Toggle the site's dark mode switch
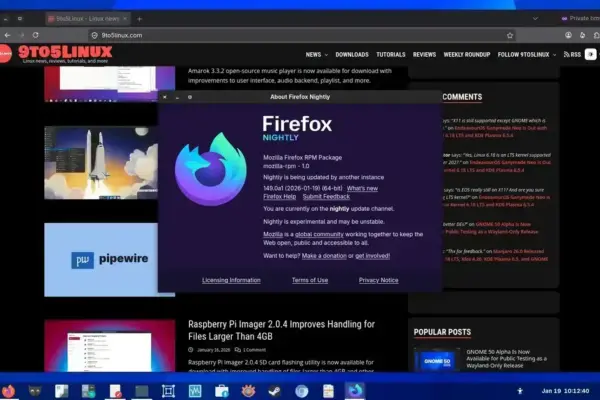Screen dimensions: 600x400 pyautogui.click(x=591, y=54)
